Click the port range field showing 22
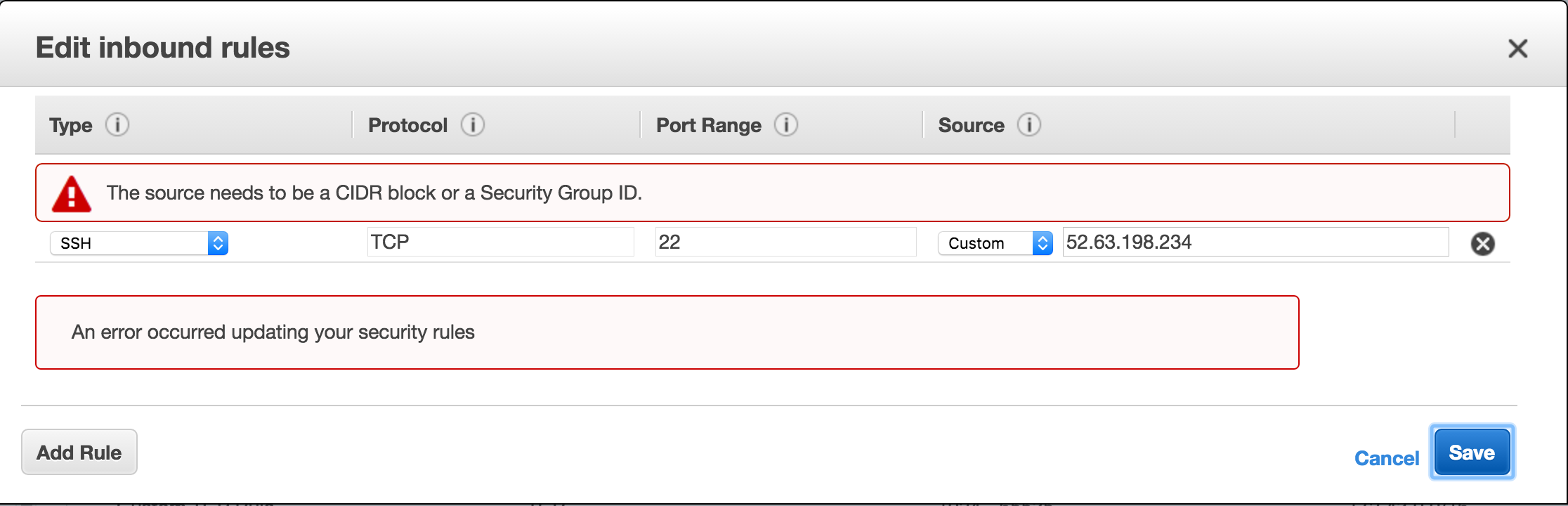The image size is (1568, 506). 785,242
